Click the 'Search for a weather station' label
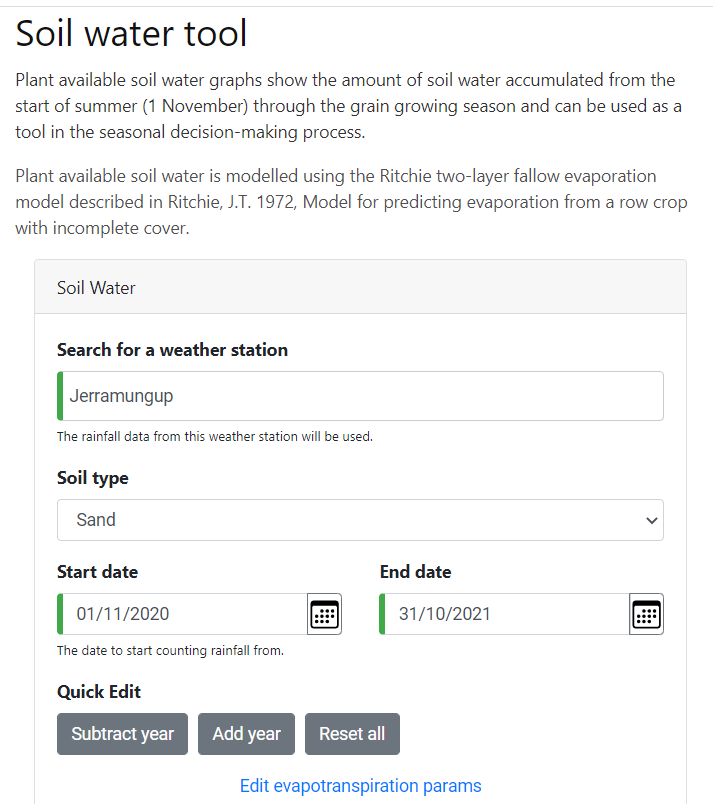 (172, 350)
